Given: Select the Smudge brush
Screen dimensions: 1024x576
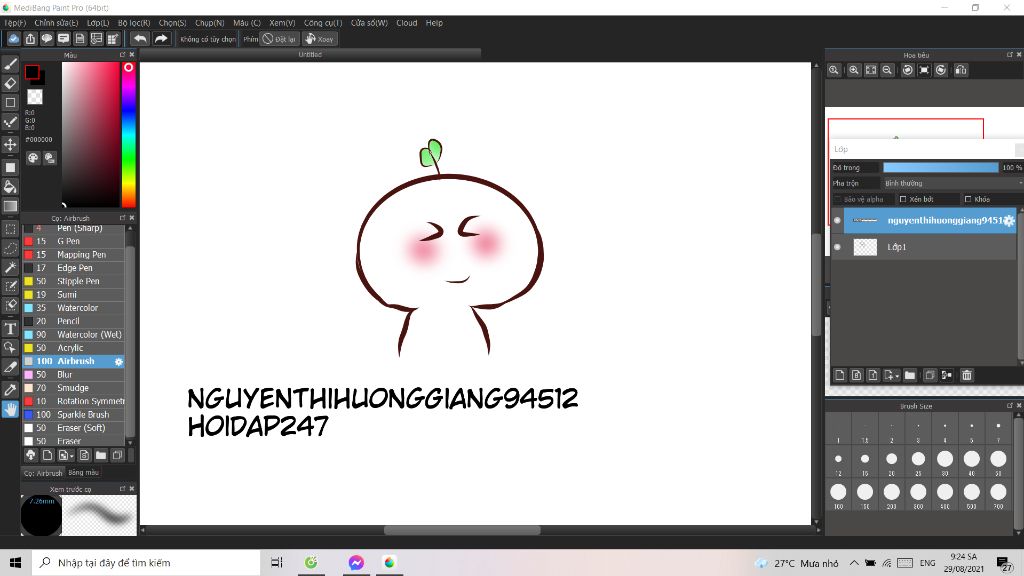Looking at the screenshot, I should [x=74, y=388].
